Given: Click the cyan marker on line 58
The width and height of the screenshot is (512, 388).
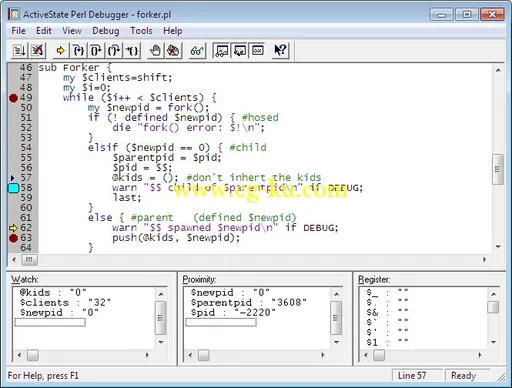Looking at the screenshot, I should 13,188.
